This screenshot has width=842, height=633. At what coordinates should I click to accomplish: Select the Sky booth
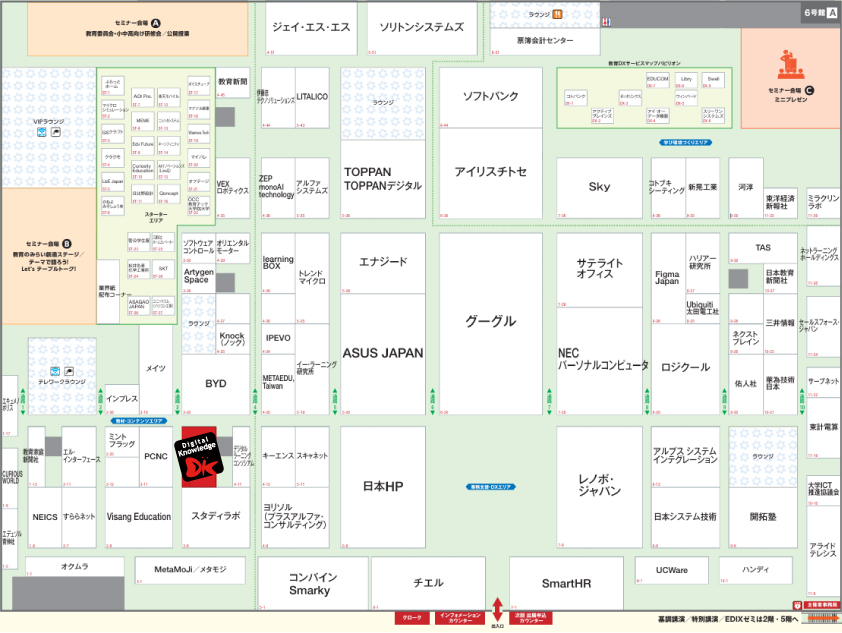(x=599, y=188)
